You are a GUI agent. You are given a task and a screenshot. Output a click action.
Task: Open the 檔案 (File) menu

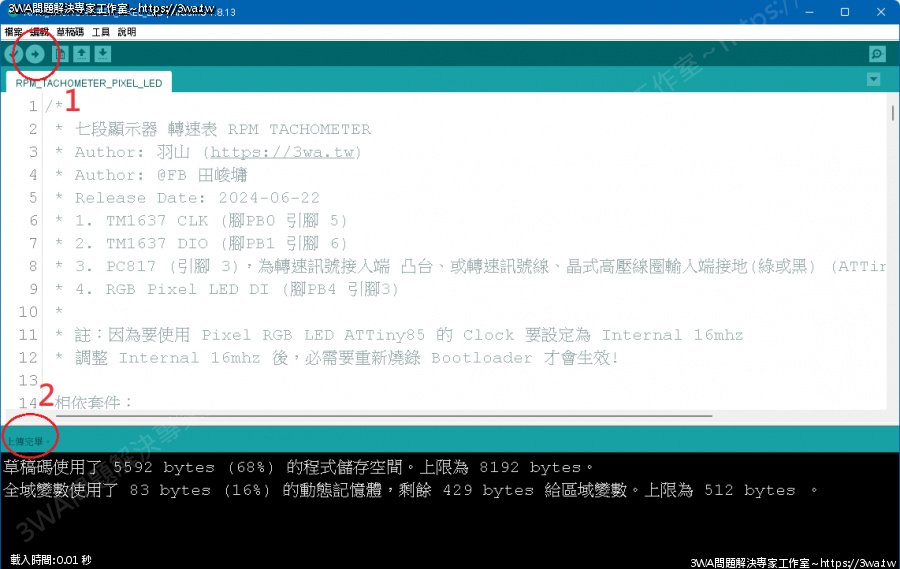point(13,32)
